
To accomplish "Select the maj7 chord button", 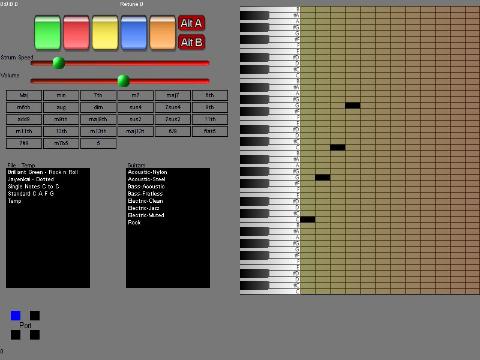I will click(x=173, y=95).
